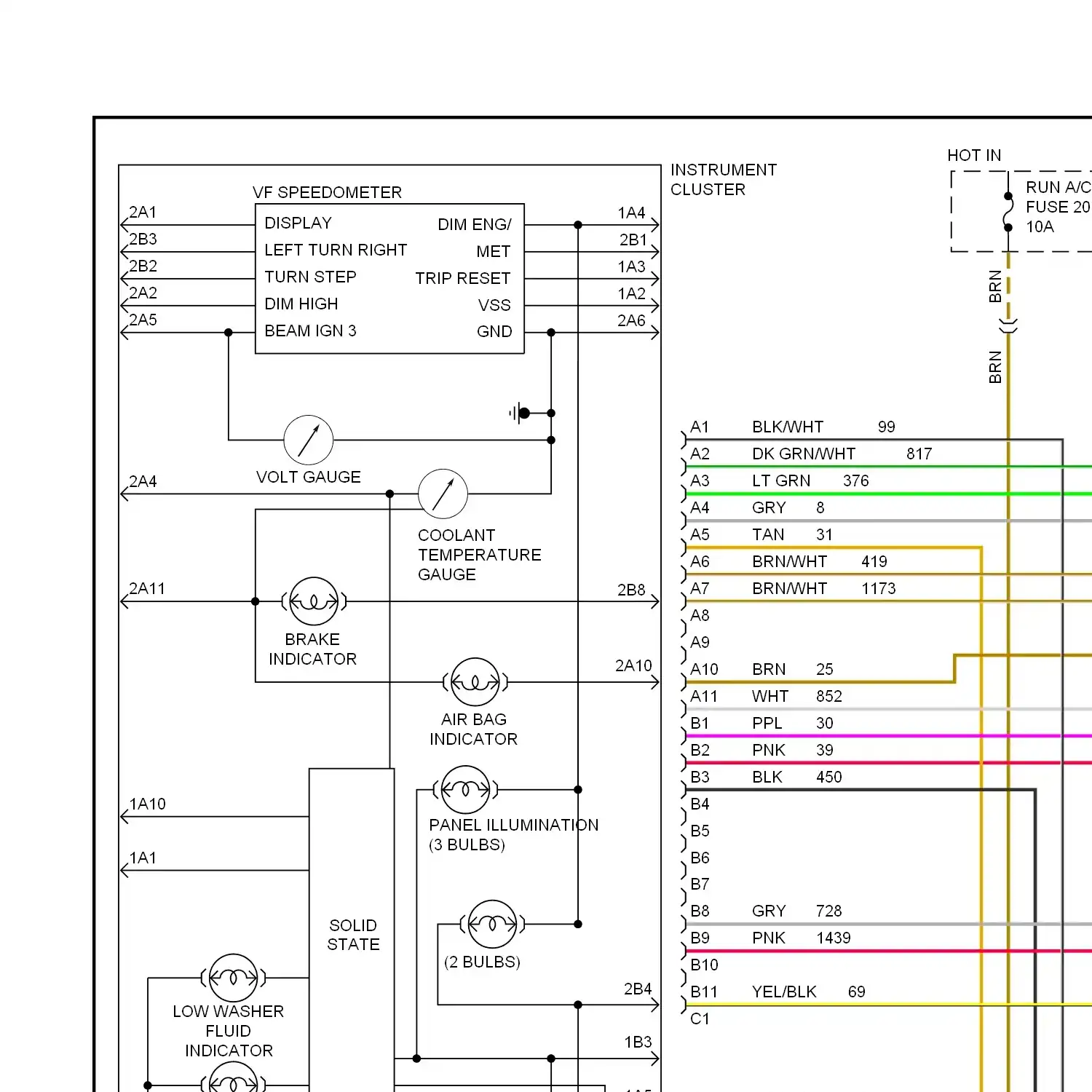Click circuit number 450
This screenshot has height=1092, width=1092.
tap(829, 777)
